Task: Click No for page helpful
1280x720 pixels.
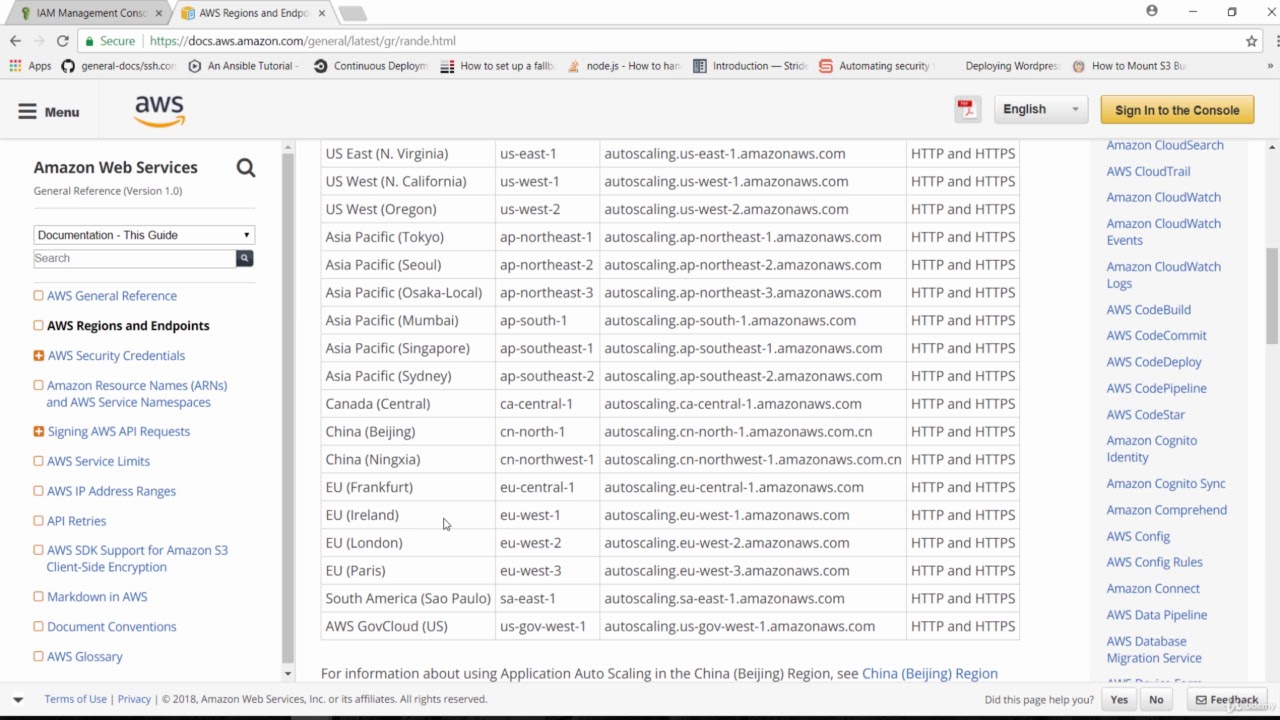Action: (1156, 700)
